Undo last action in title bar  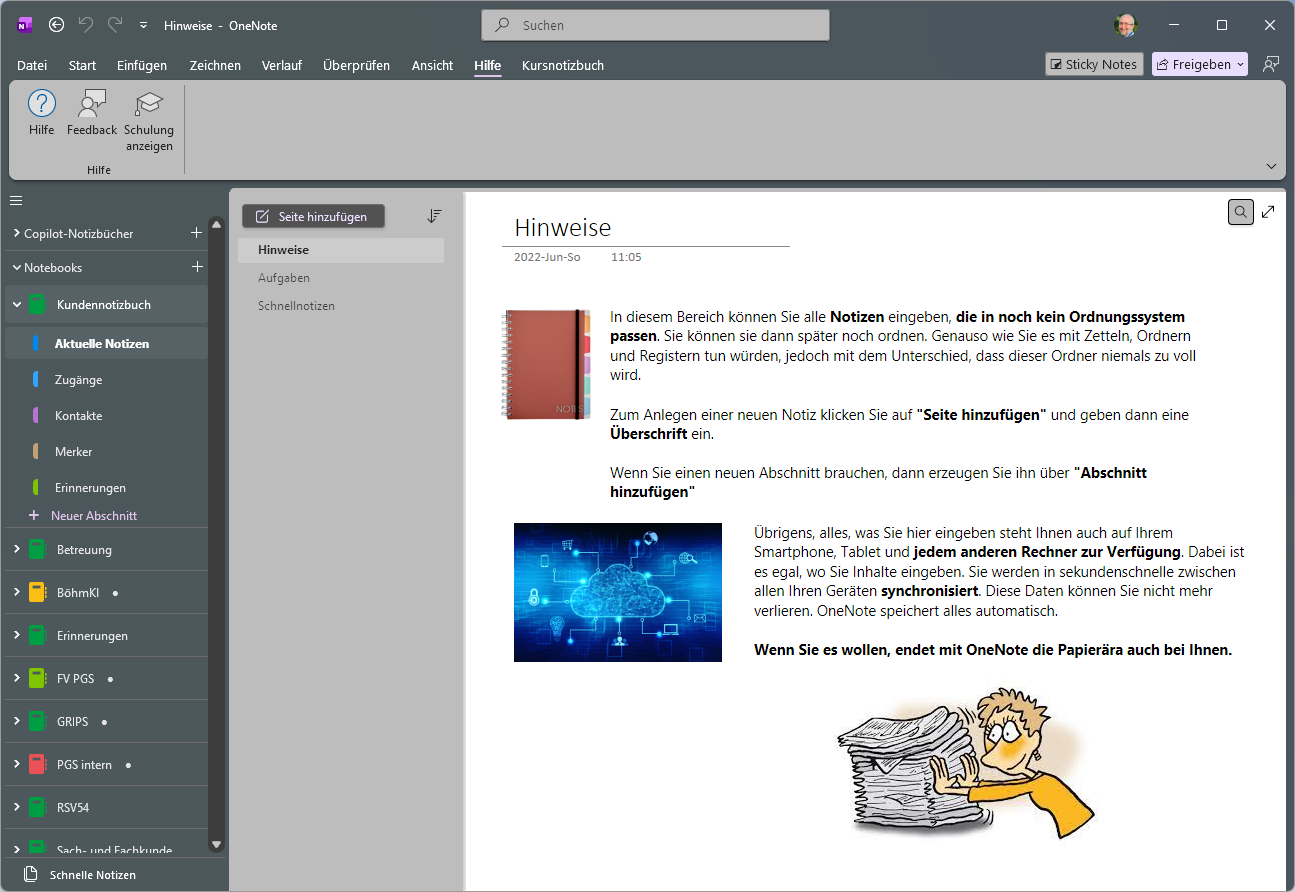click(x=86, y=25)
